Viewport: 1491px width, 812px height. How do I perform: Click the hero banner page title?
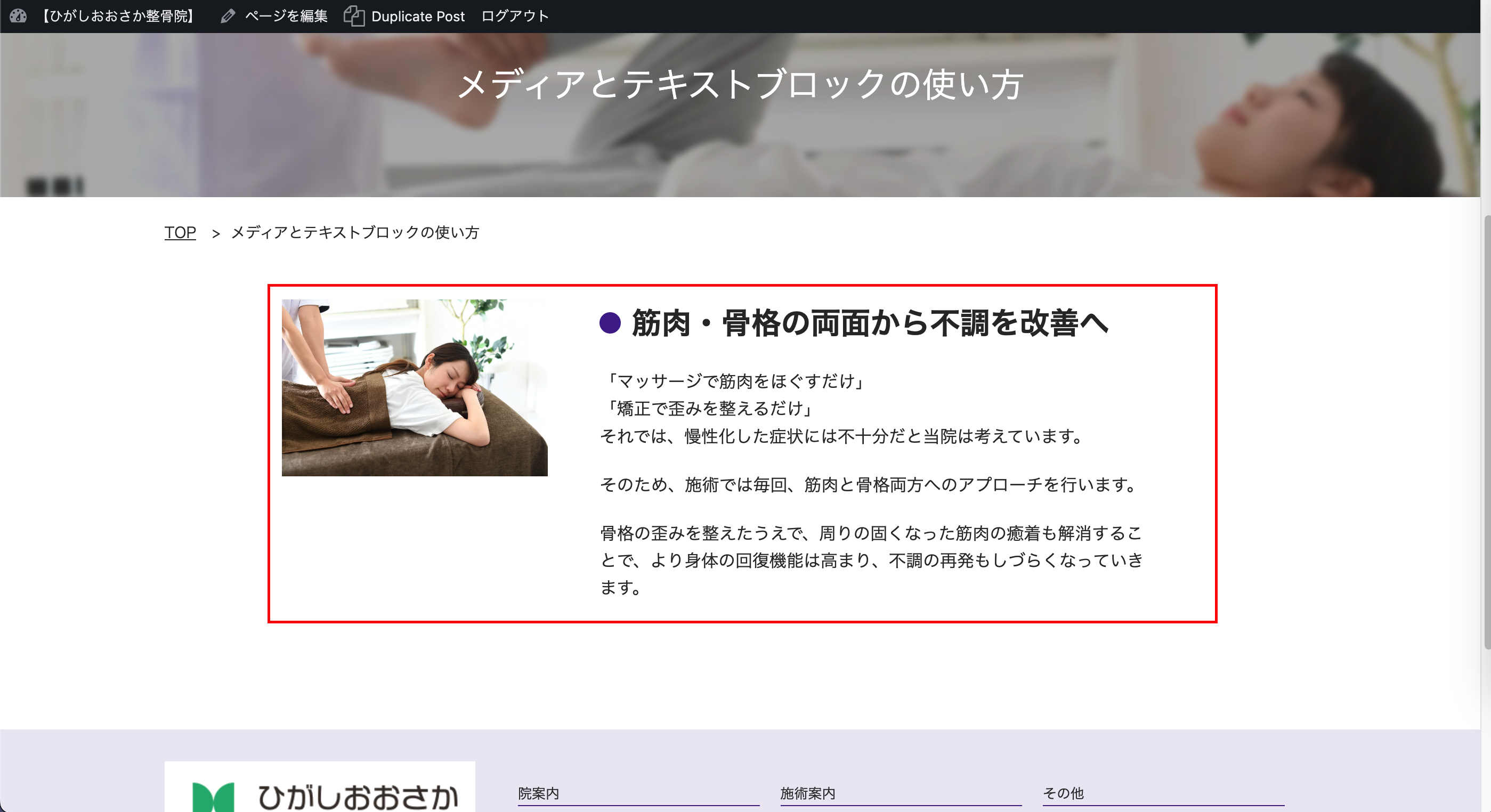click(x=740, y=85)
